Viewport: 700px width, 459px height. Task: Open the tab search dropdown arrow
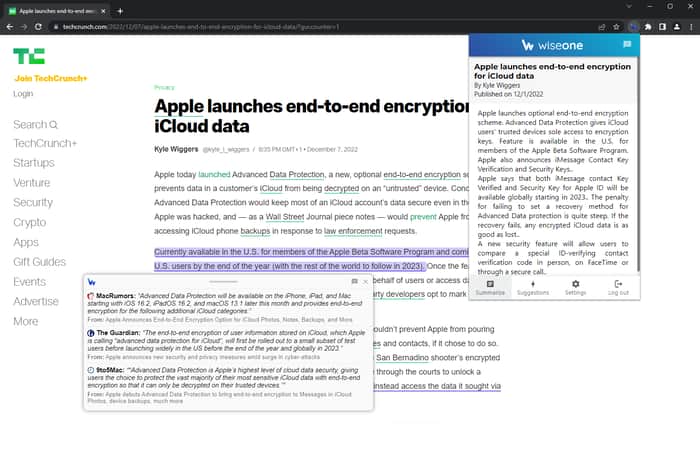pos(629,6)
